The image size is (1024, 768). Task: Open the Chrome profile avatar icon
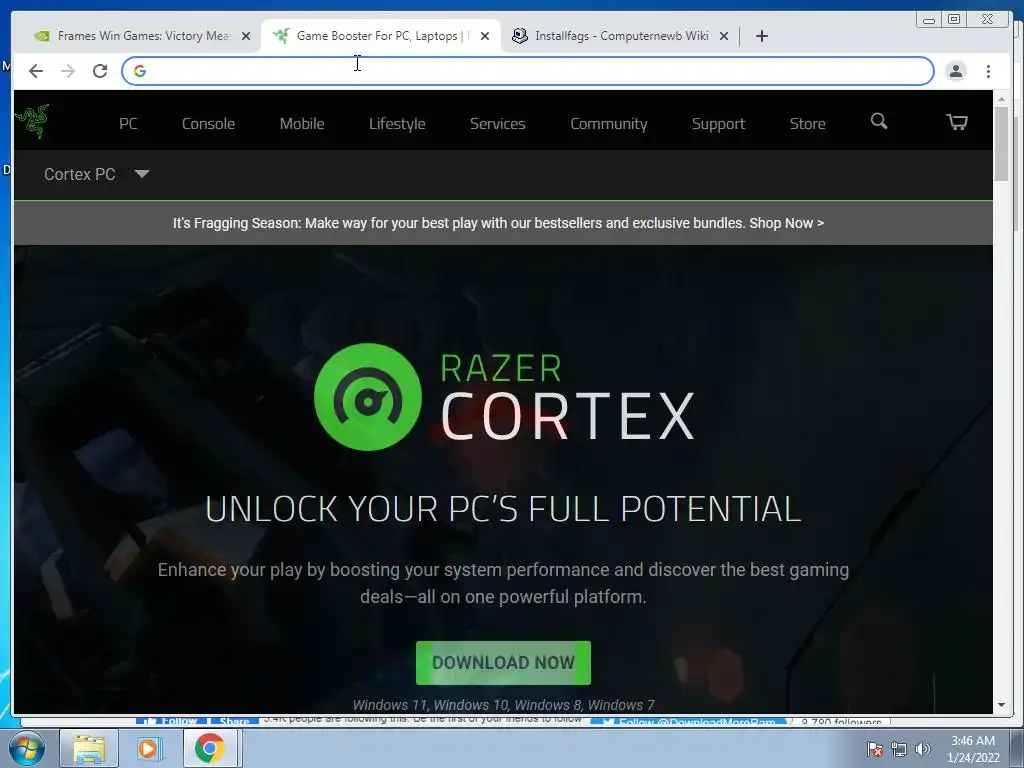click(955, 71)
